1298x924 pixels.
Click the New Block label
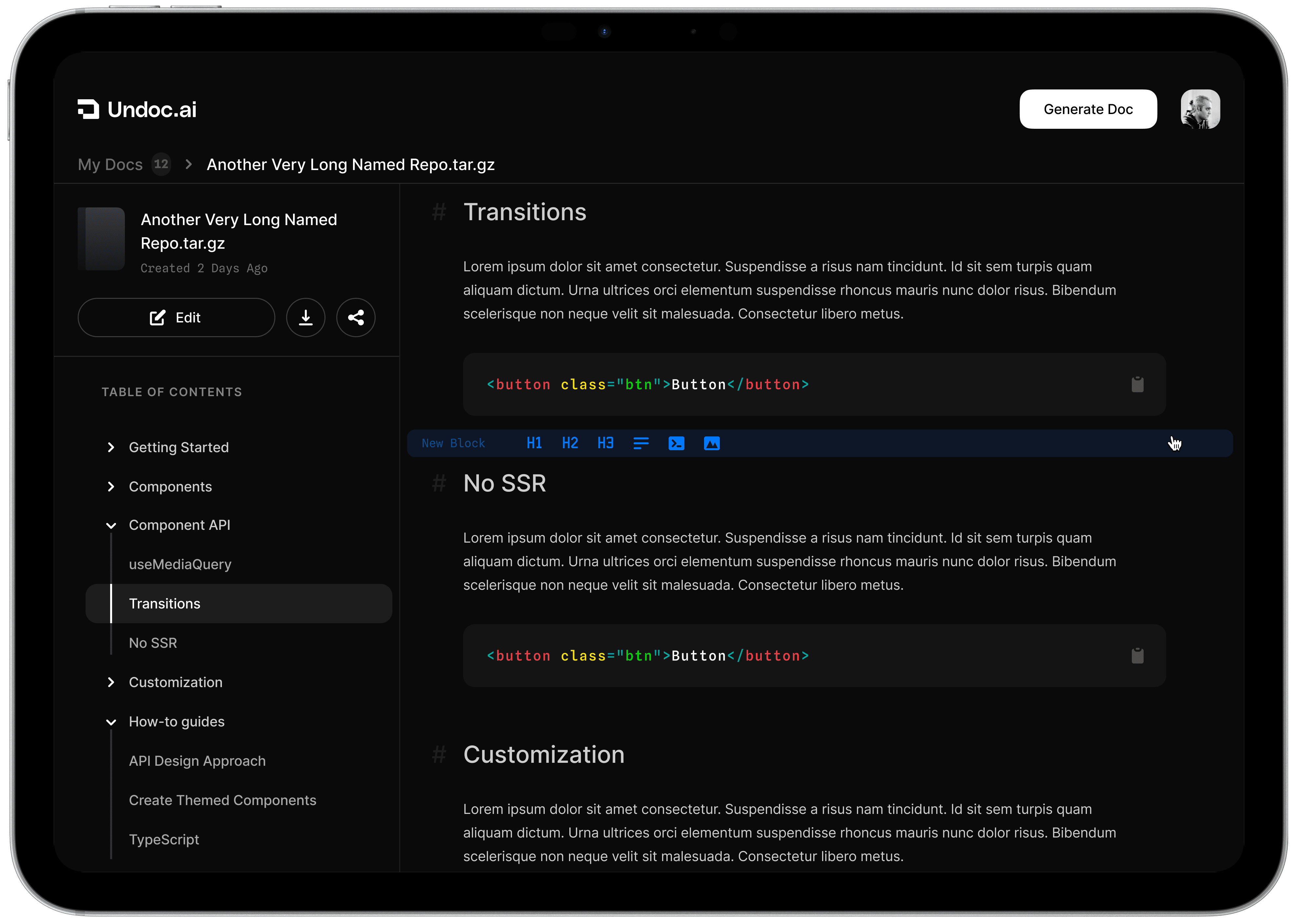453,443
